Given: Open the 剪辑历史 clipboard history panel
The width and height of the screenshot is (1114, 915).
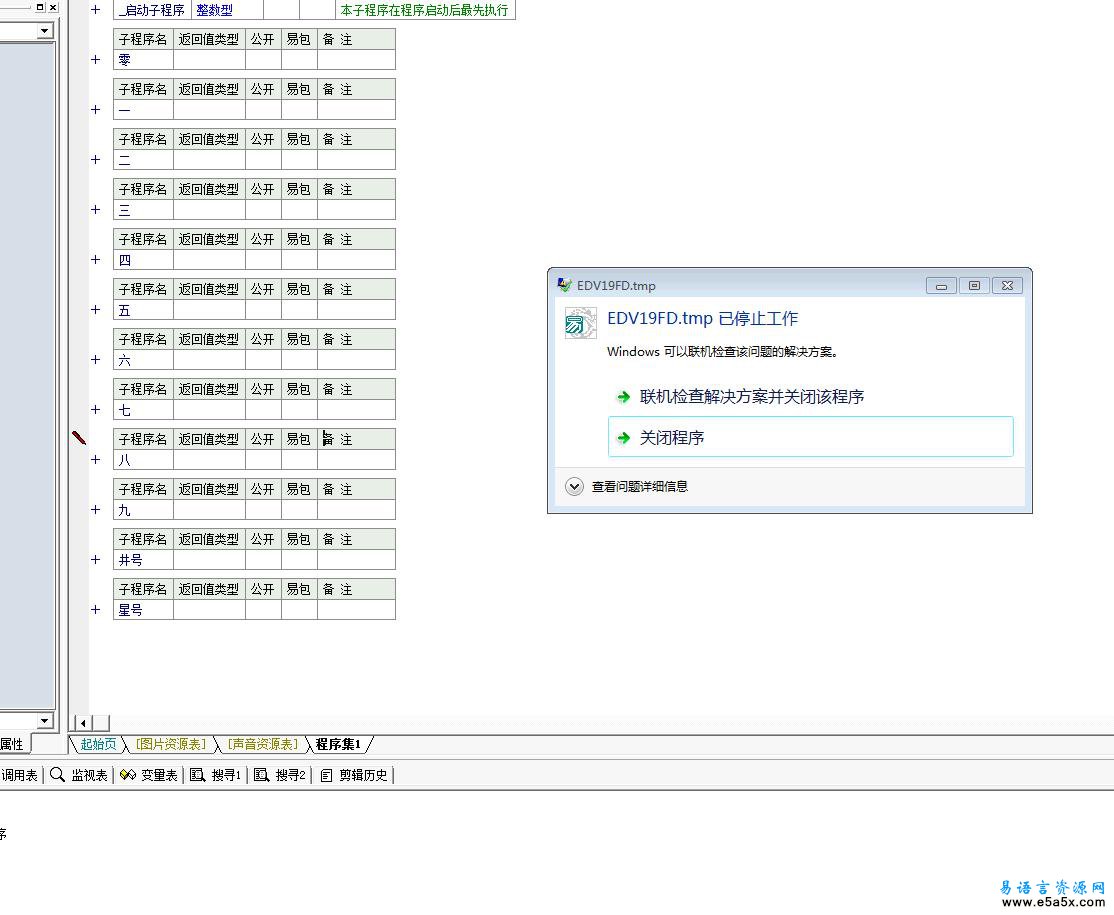Looking at the screenshot, I should [x=354, y=775].
